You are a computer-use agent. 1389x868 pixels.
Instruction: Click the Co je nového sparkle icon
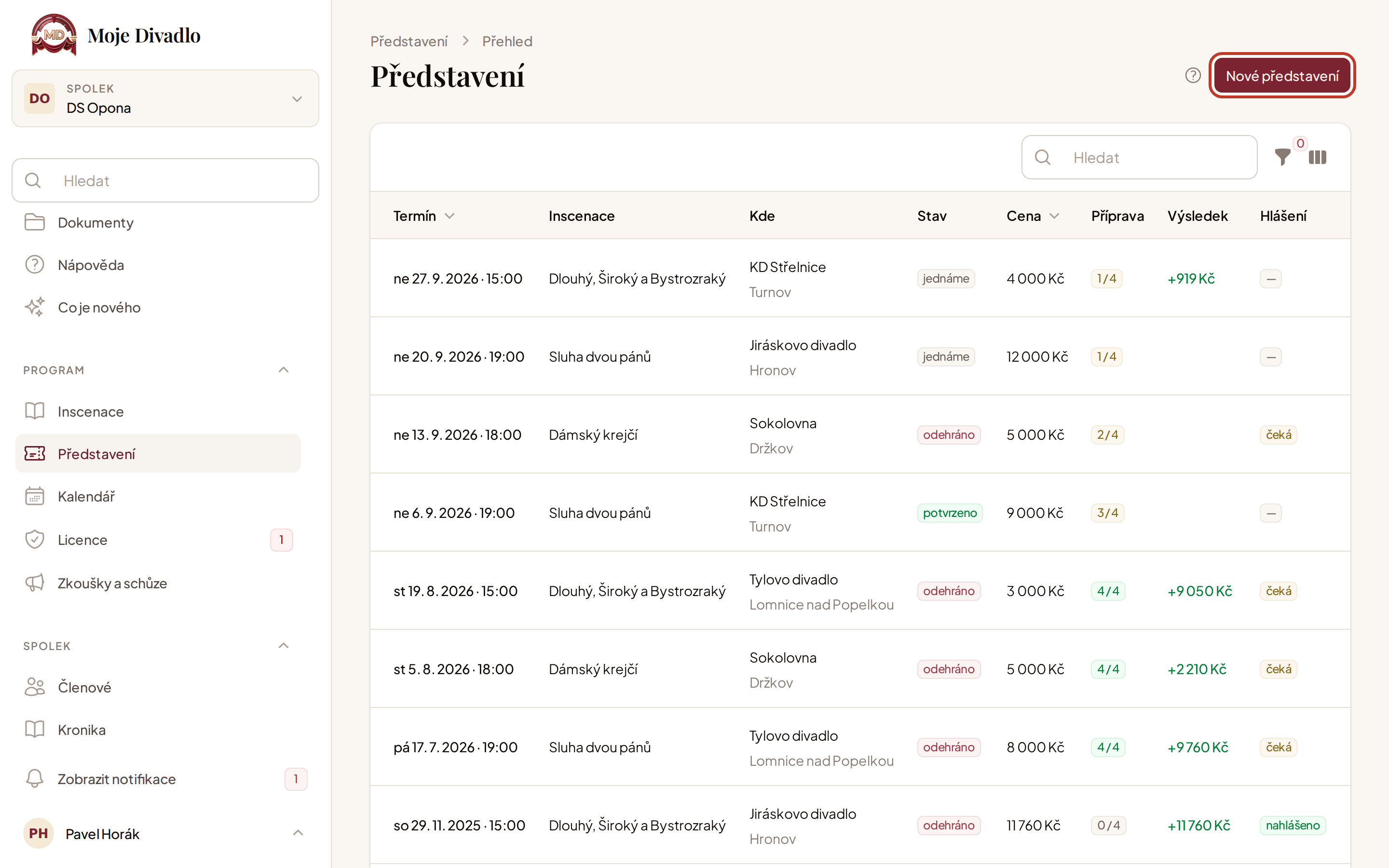34,307
